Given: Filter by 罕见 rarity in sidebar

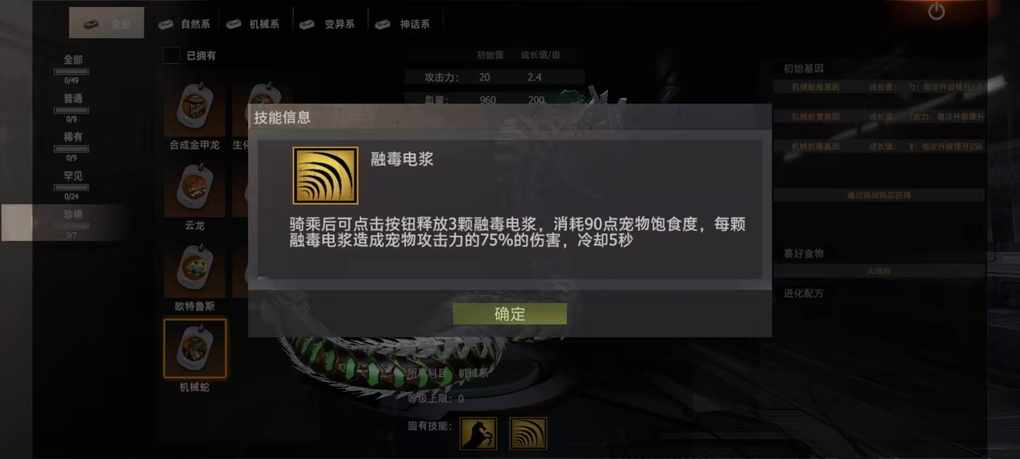Looking at the screenshot, I should coord(72,184).
